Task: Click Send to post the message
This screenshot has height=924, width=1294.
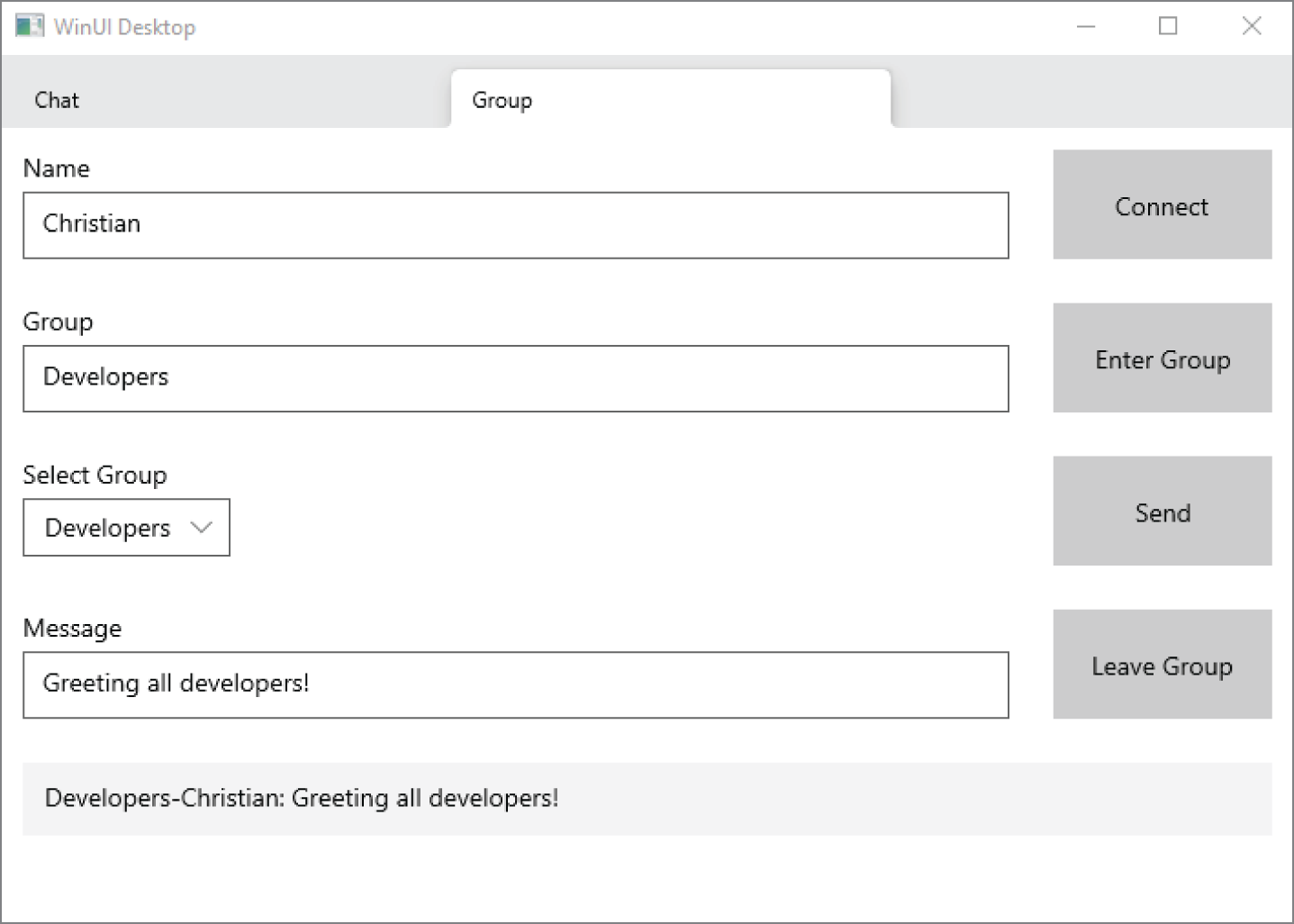Action: coord(1162,512)
